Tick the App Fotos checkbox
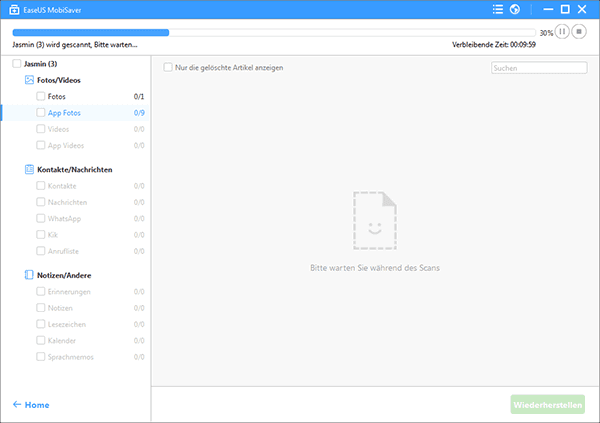The width and height of the screenshot is (600, 423). point(41,113)
